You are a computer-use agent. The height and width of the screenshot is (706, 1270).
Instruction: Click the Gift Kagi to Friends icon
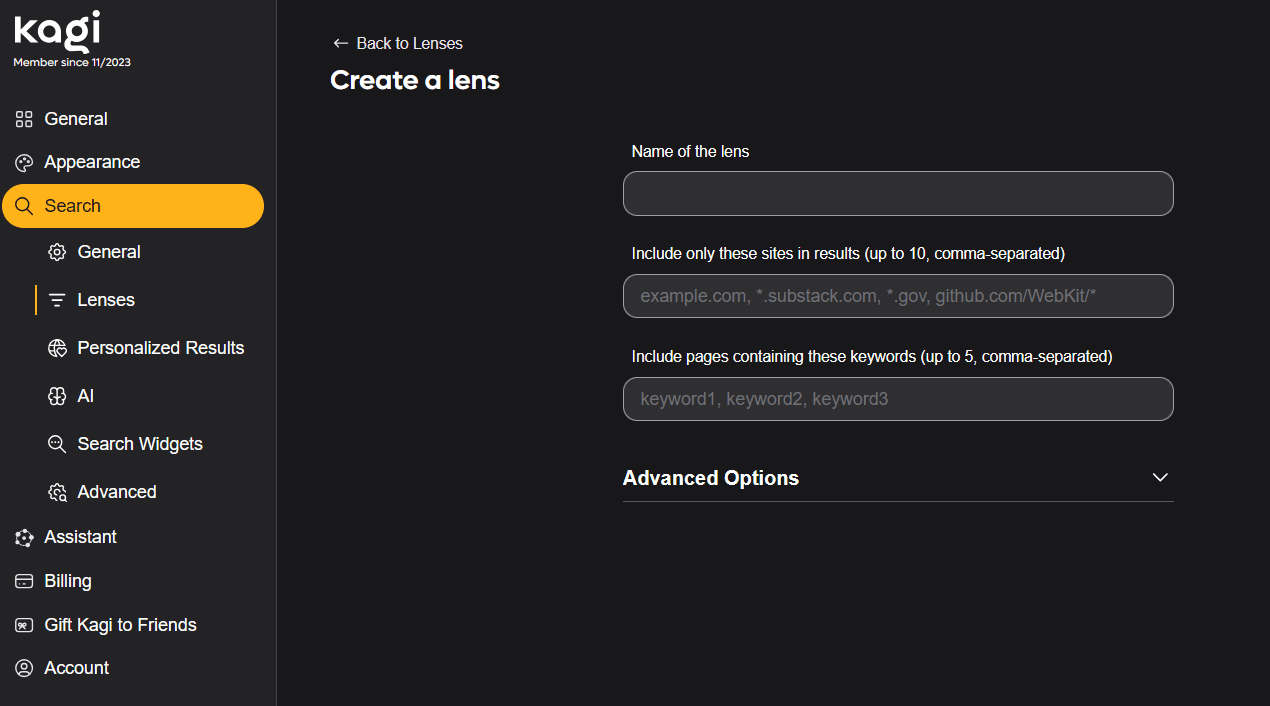click(x=24, y=625)
